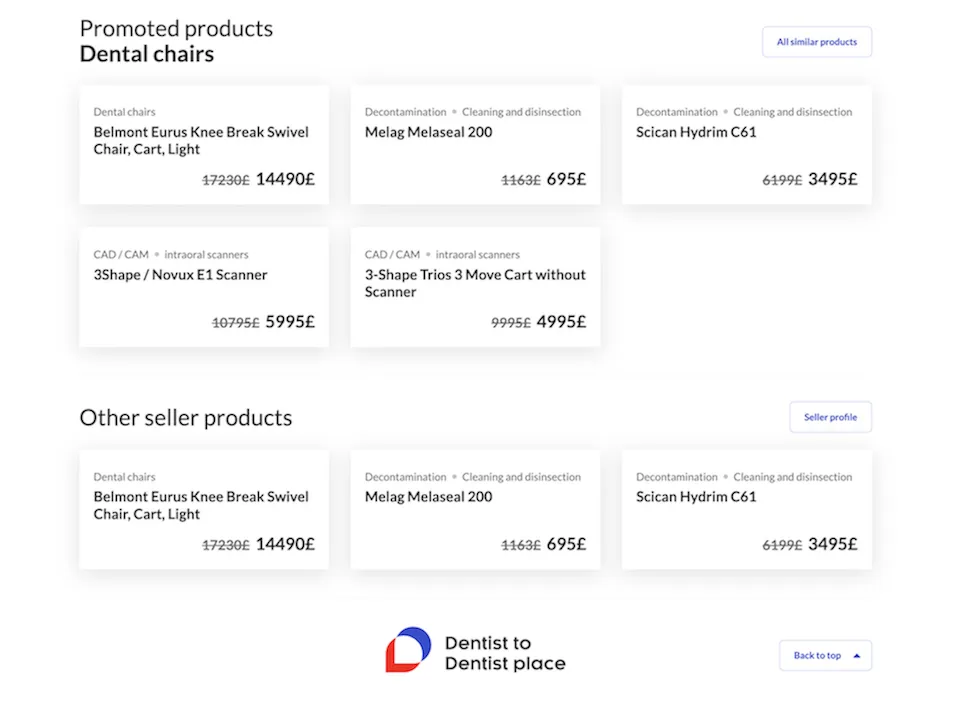Open Belmont Eurus chair under Other seller products
977x710 pixels.
[204, 509]
